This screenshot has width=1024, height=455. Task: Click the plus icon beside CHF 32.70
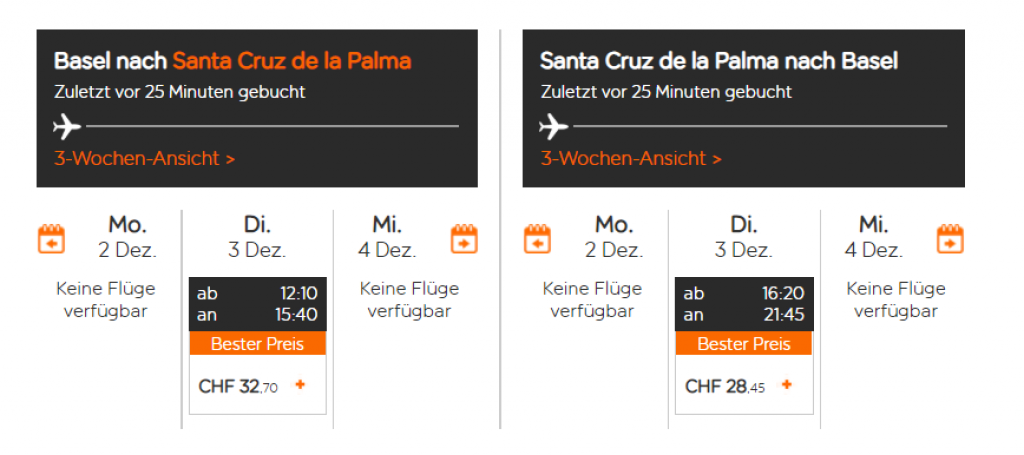pyautogui.click(x=300, y=385)
